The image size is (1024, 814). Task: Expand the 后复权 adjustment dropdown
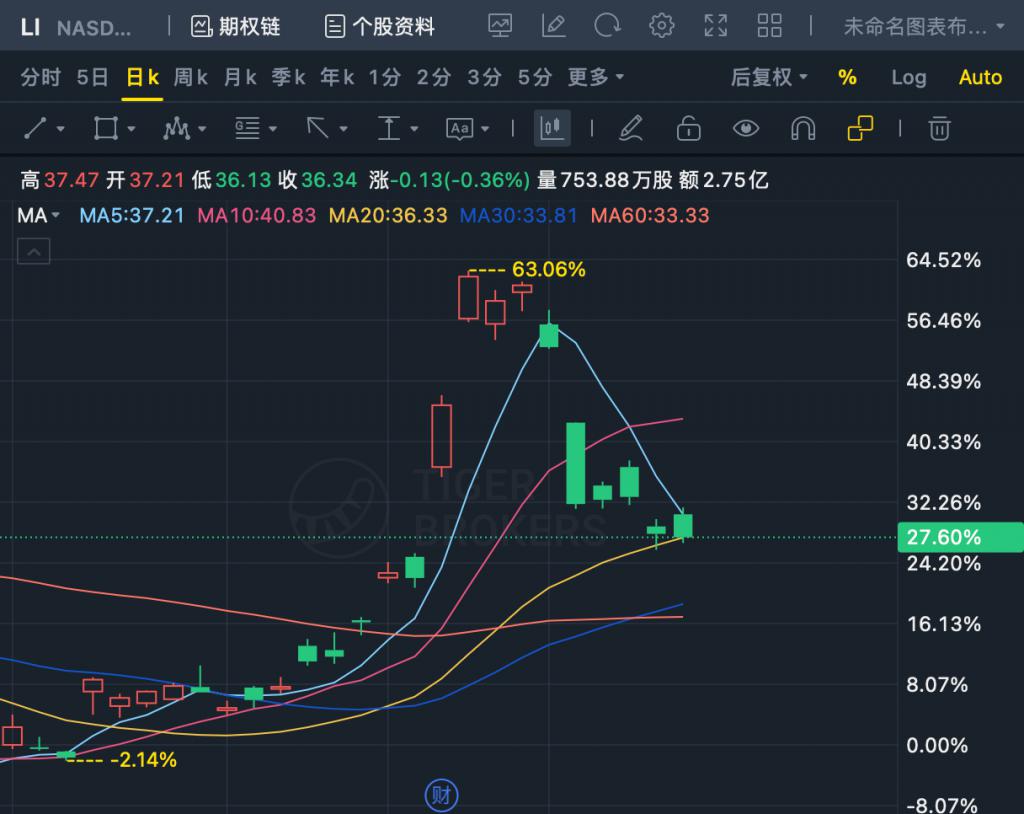click(769, 77)
